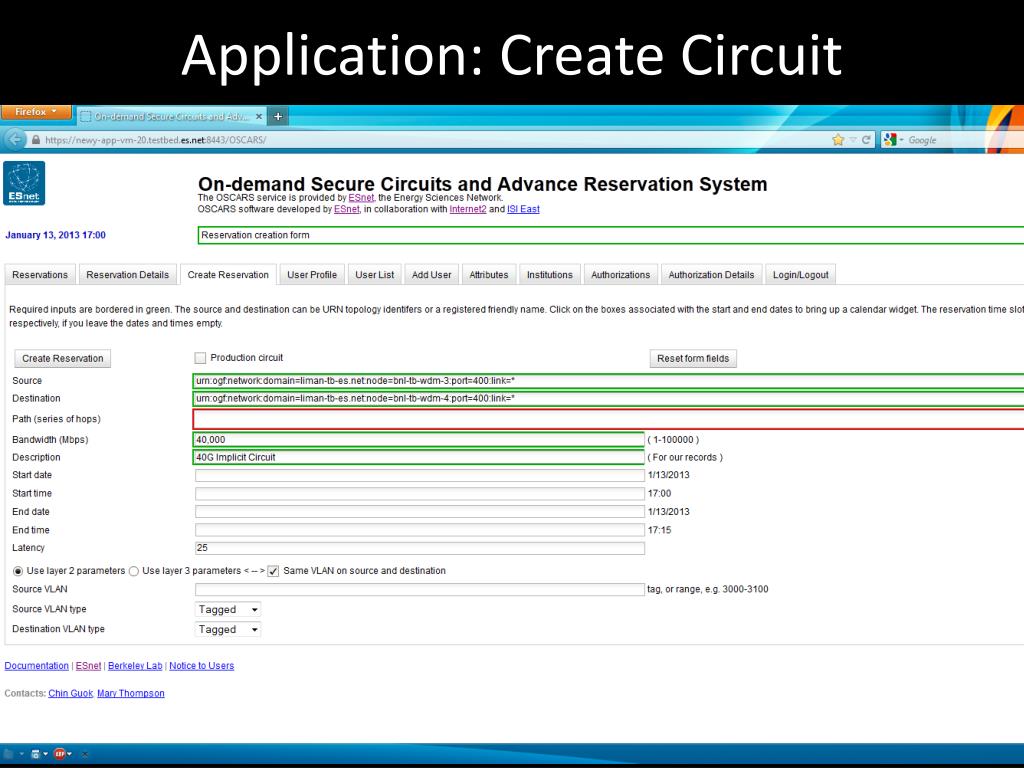Switch to the Reservation Details tab
Image resolution: width=1024 pixels, height=768 pixels.
(x=127, y=274)
